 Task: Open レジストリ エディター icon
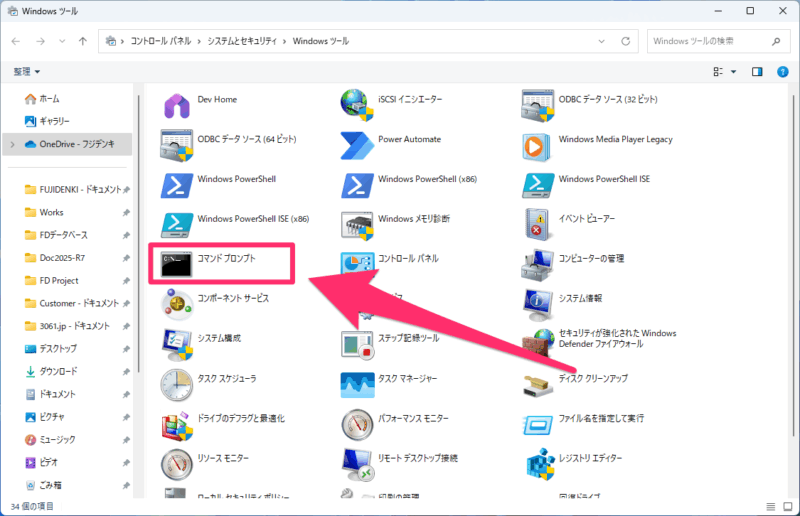click(x=540, y=464)
